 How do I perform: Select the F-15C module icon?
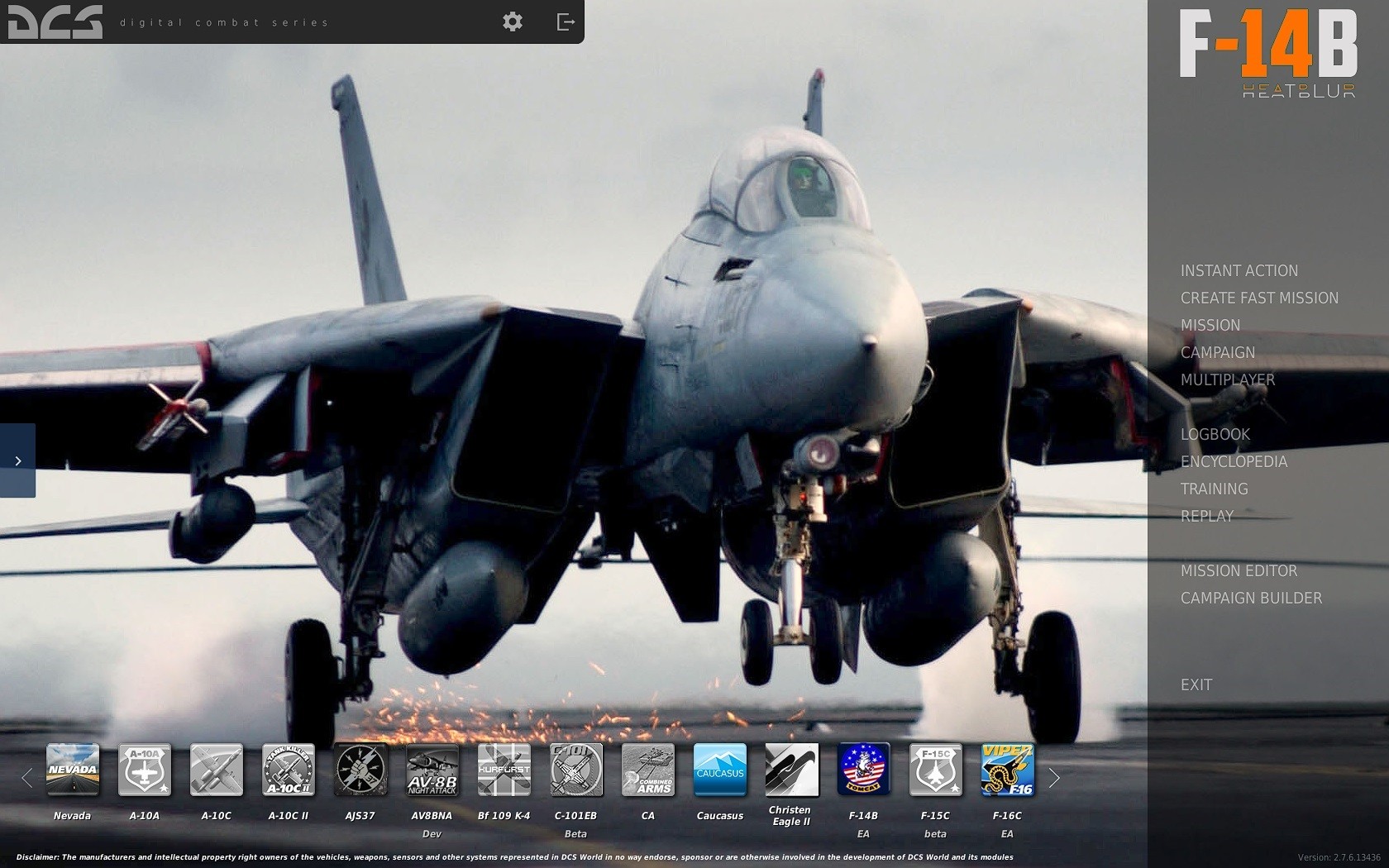coord(936,770)
